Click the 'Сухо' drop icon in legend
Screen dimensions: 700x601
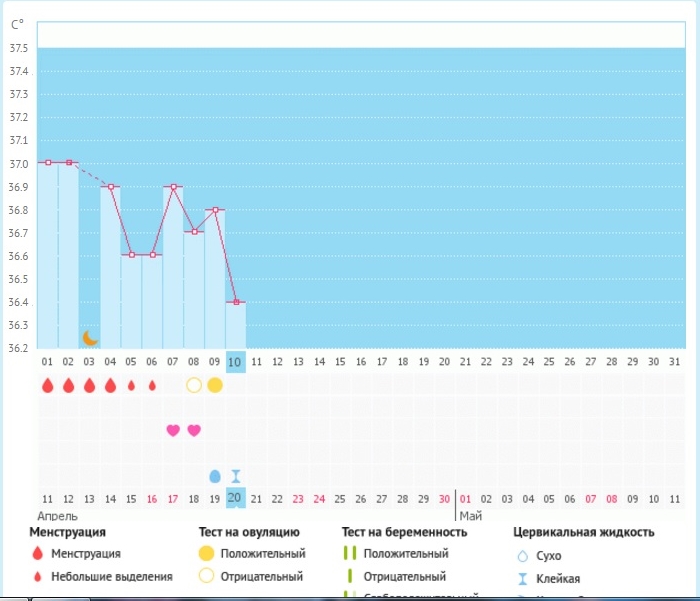[x=521, y=555]
